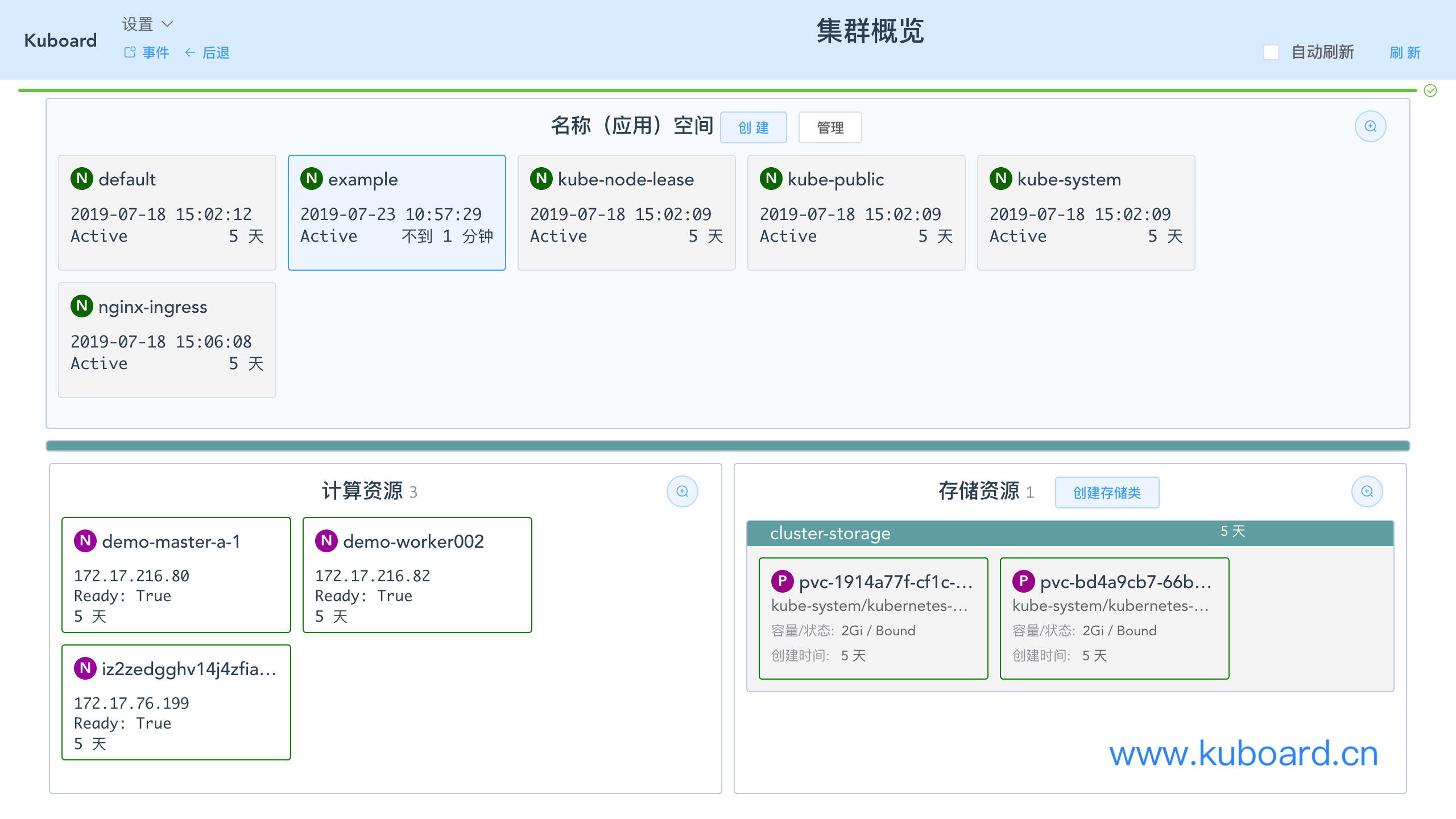Click the 刷新 link
Viewport: 1456px width, 819px height.
[1405, 52]
